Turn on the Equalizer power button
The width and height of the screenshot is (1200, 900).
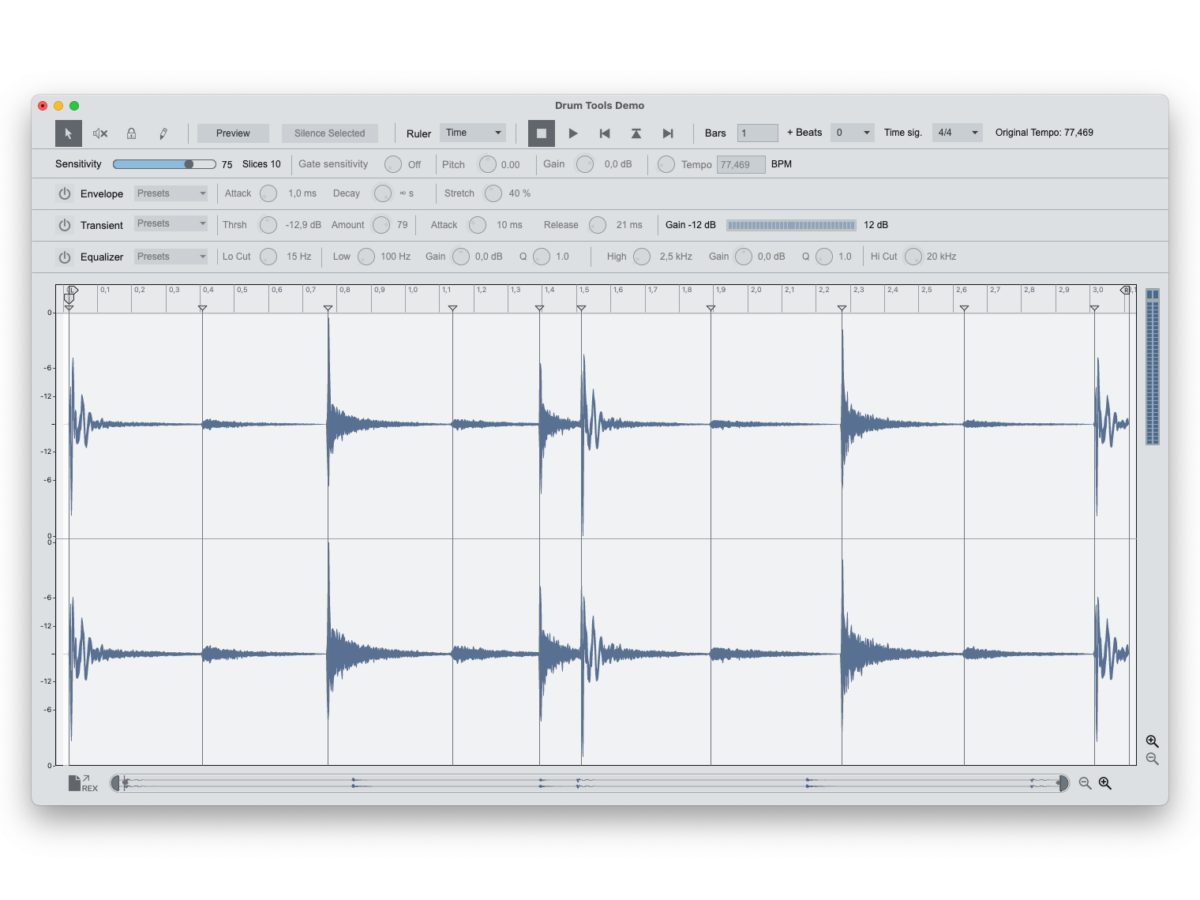(x=65, y=257)
